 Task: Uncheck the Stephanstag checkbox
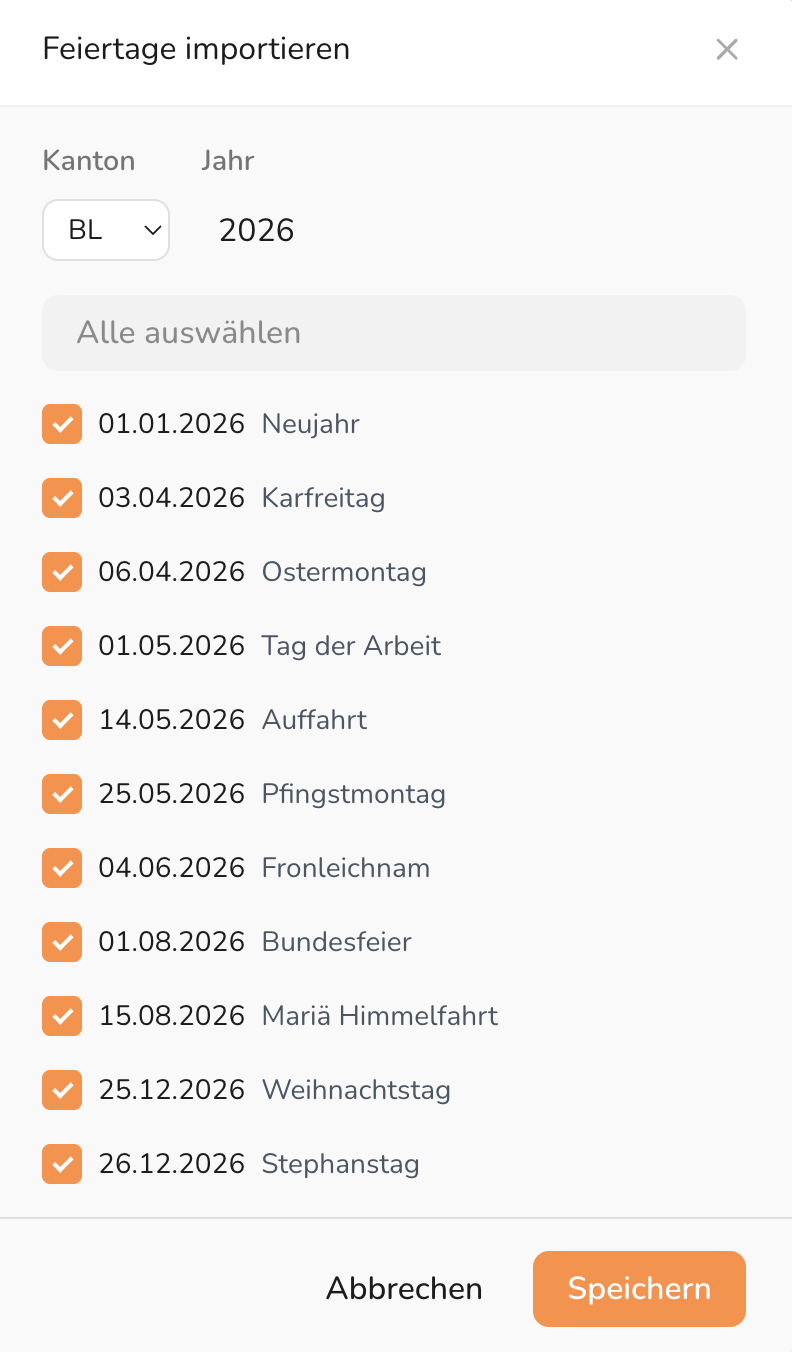62,1164
